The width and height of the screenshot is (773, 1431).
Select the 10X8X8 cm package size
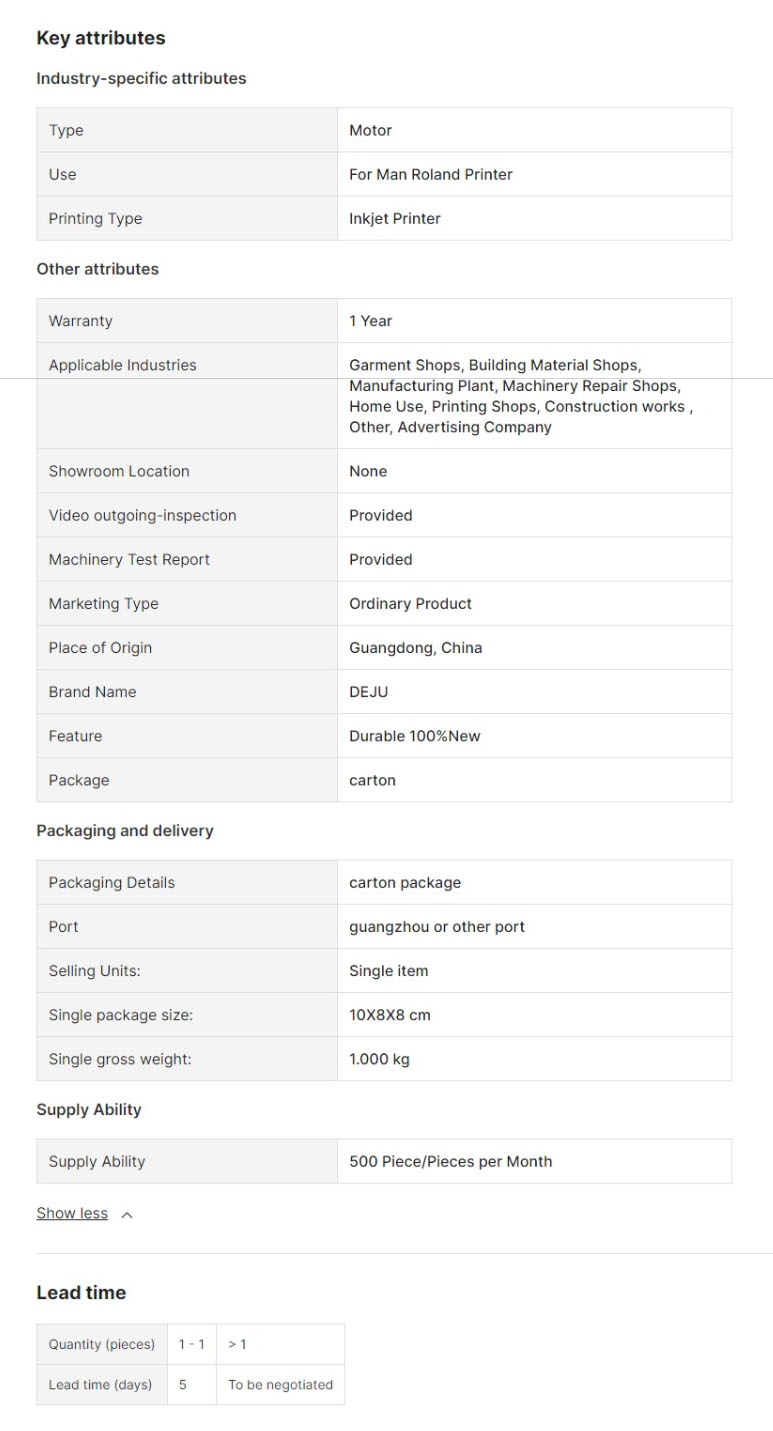pyautogui.click(x=390, y=1014)
